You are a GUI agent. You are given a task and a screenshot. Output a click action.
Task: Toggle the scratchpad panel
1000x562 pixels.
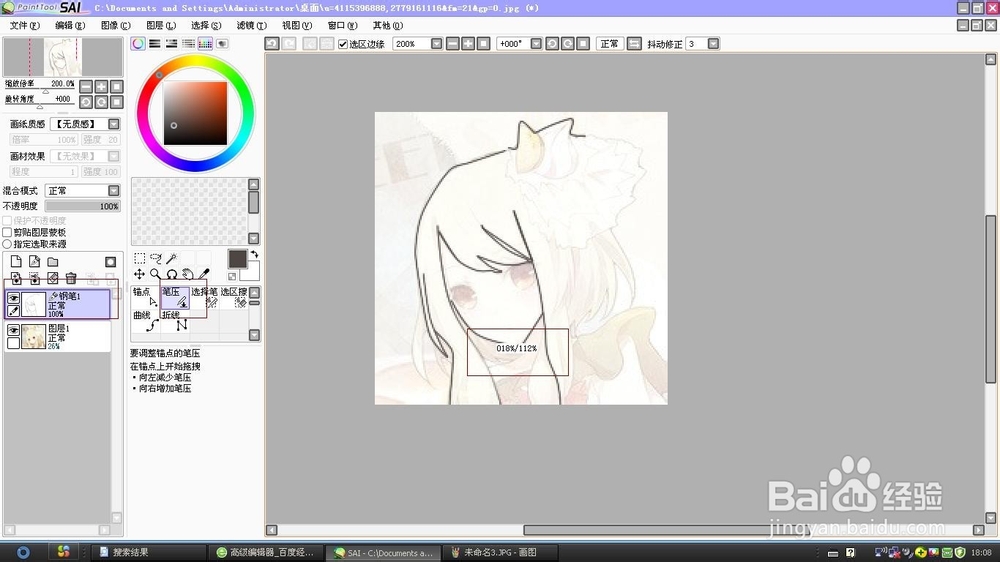point(222,43)
